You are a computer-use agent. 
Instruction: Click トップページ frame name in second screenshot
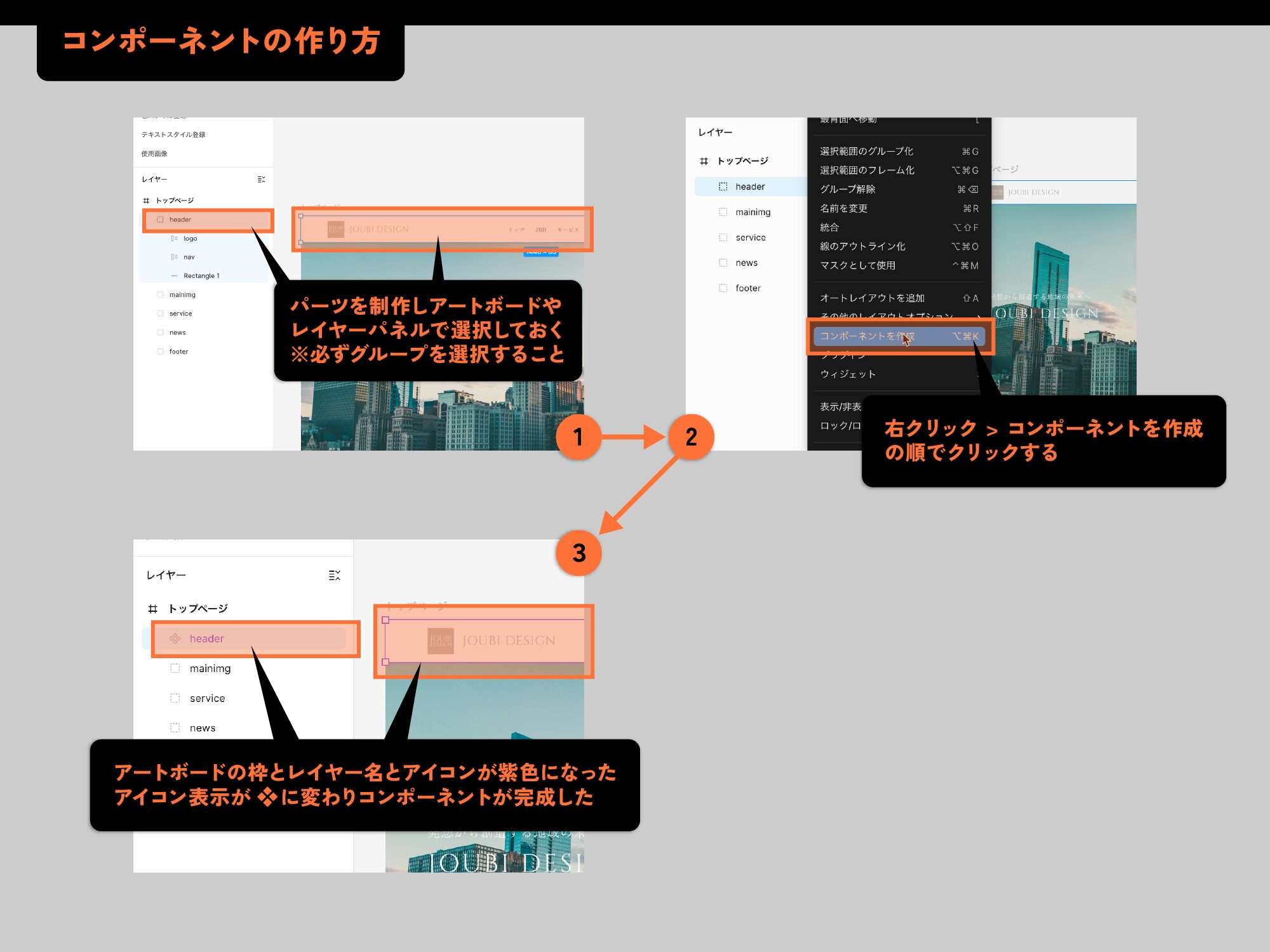[x=743, y=161]
